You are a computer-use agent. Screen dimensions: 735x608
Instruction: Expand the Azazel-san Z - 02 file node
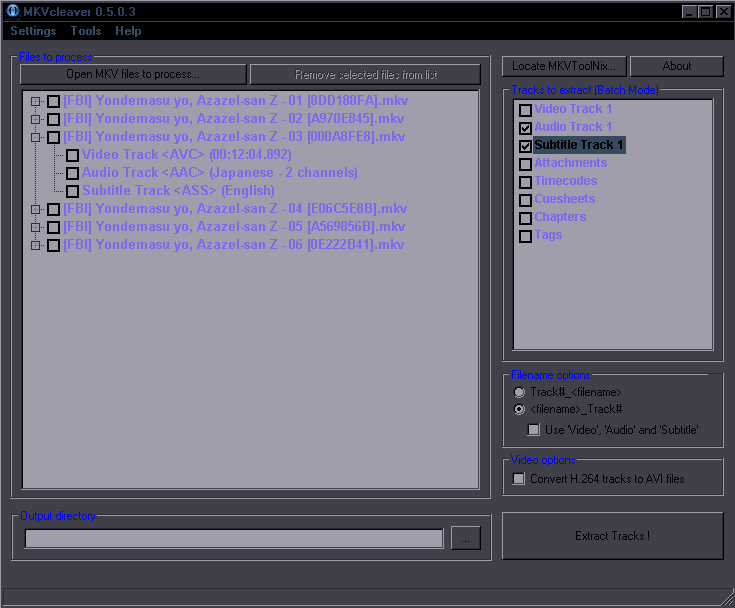tap(35, 119)
